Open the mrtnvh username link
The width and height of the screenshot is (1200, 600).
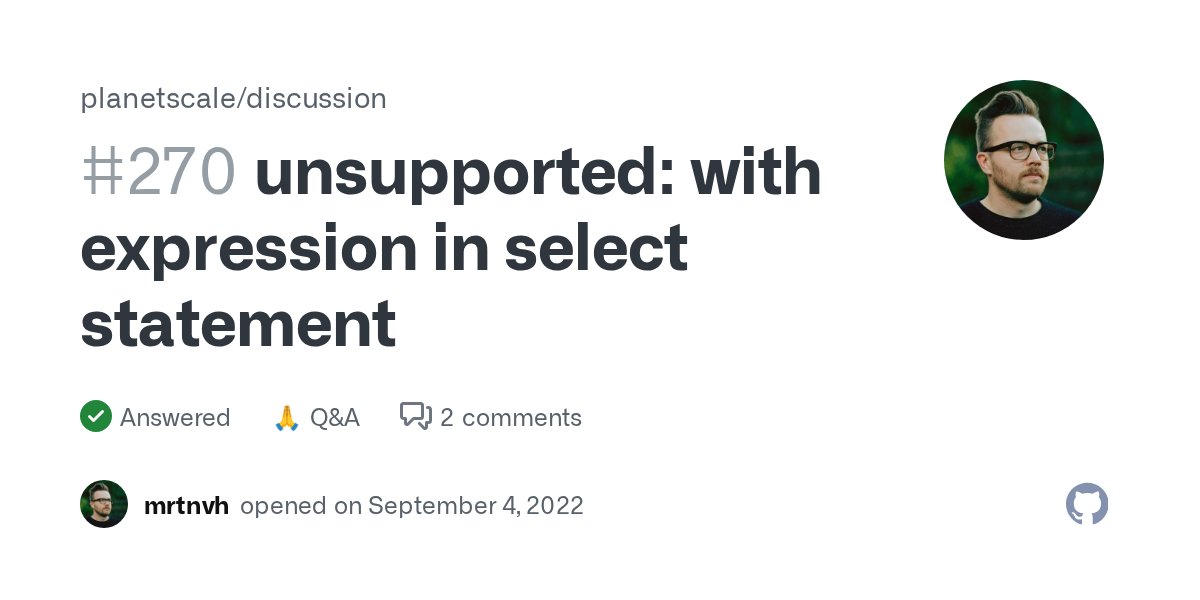click(186, 505)
